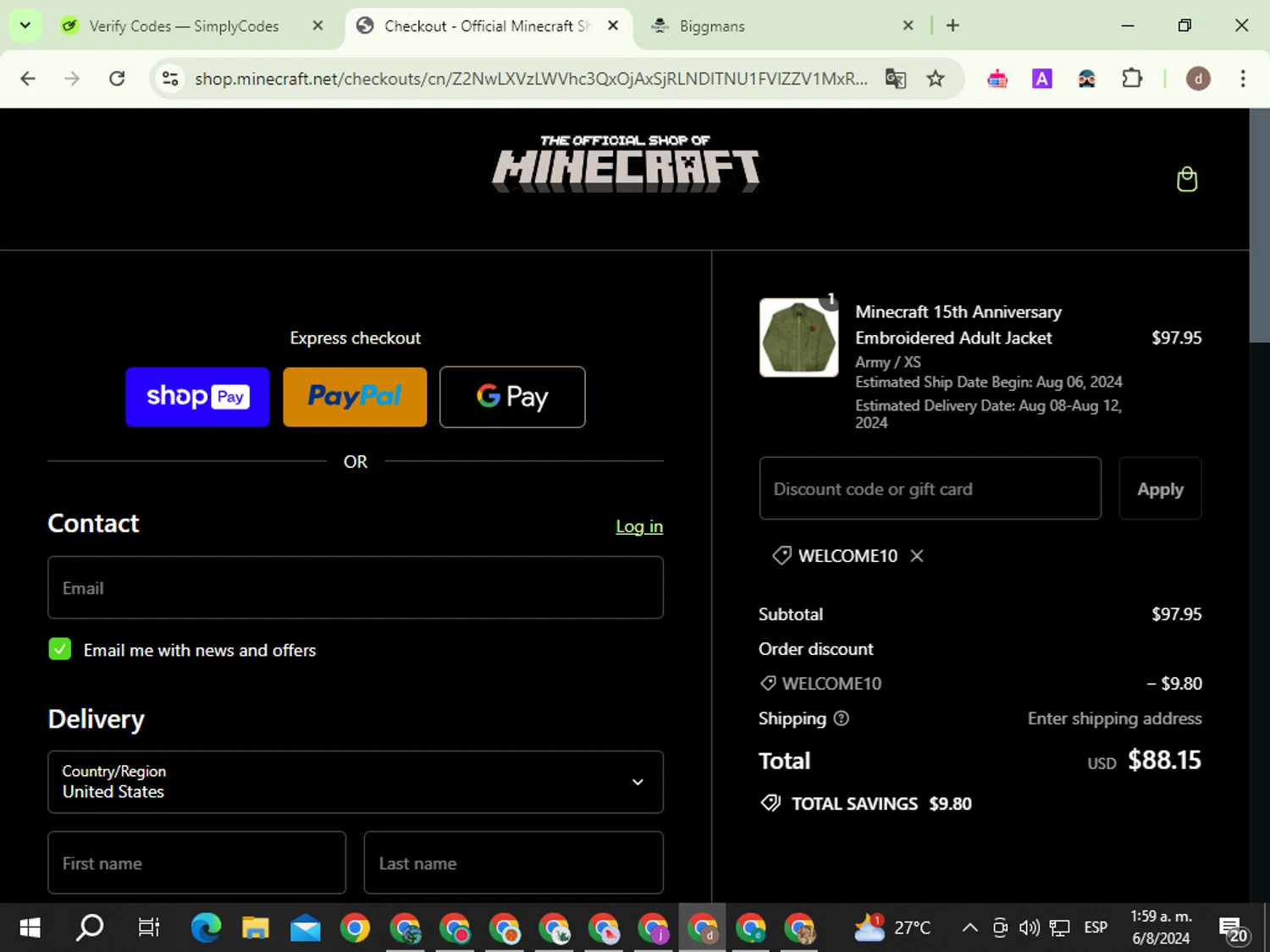Reload the checkout page
1270x952 pixels.
[x=117, y=79]
